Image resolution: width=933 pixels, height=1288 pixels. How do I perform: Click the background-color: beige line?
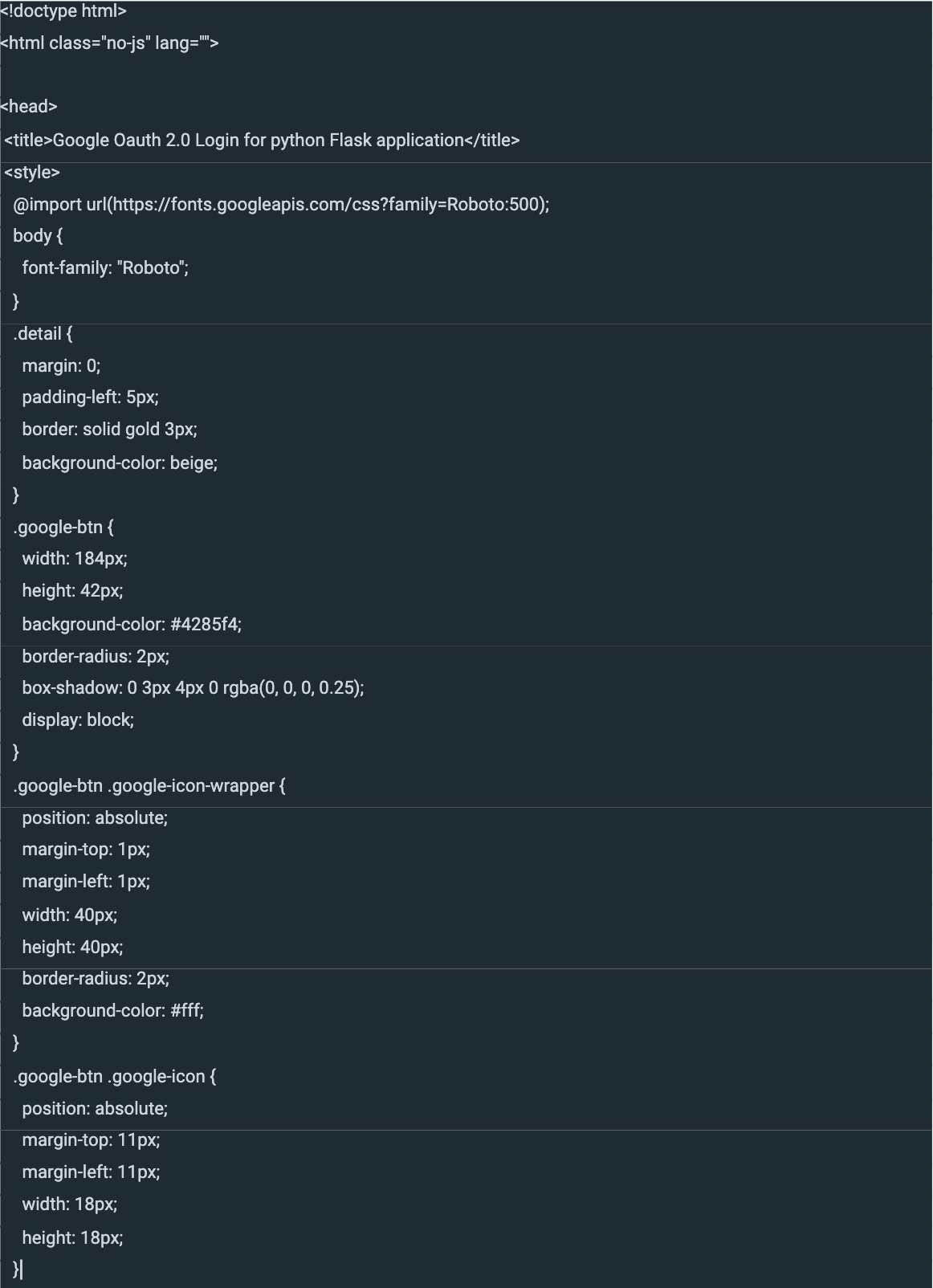coord(120,463)
